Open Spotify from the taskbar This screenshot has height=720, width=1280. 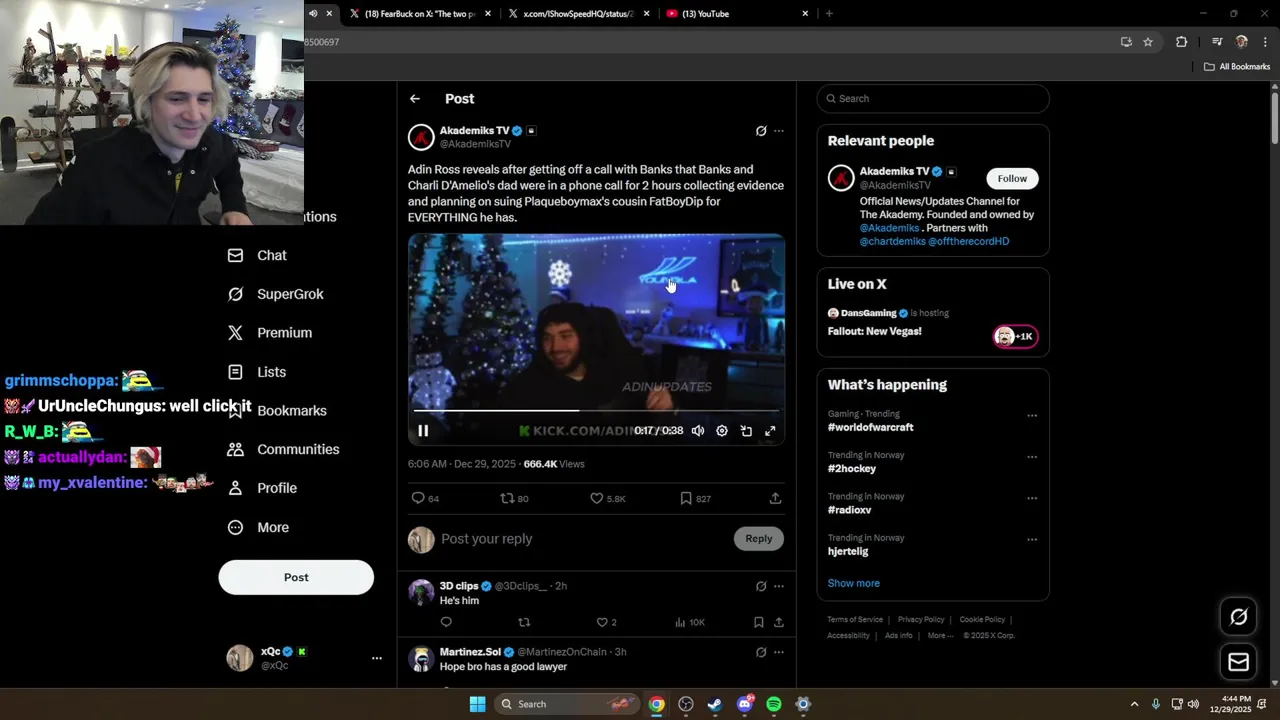point(774,704)
